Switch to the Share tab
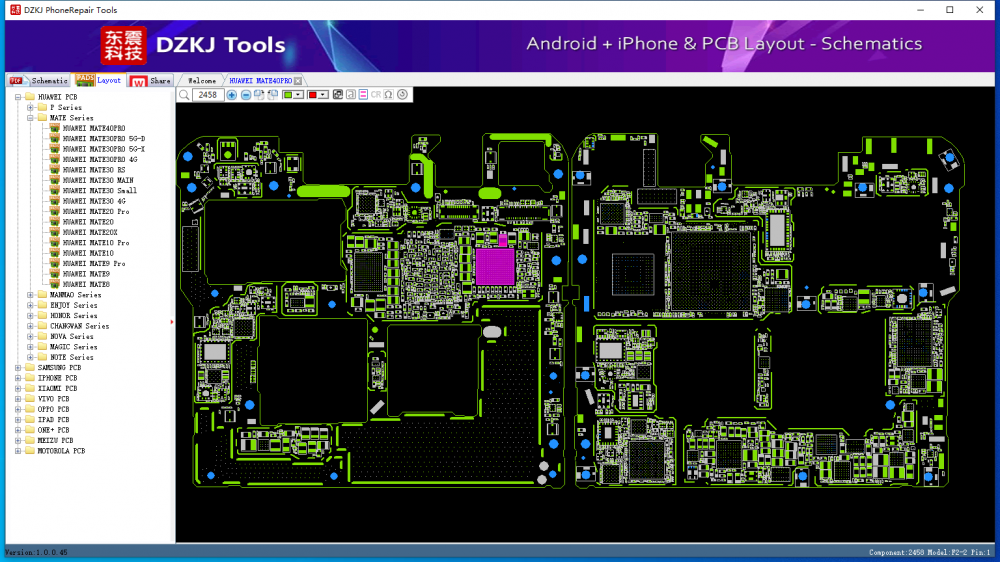Screen dimensions: 1000x562 (x=151, y=80)
